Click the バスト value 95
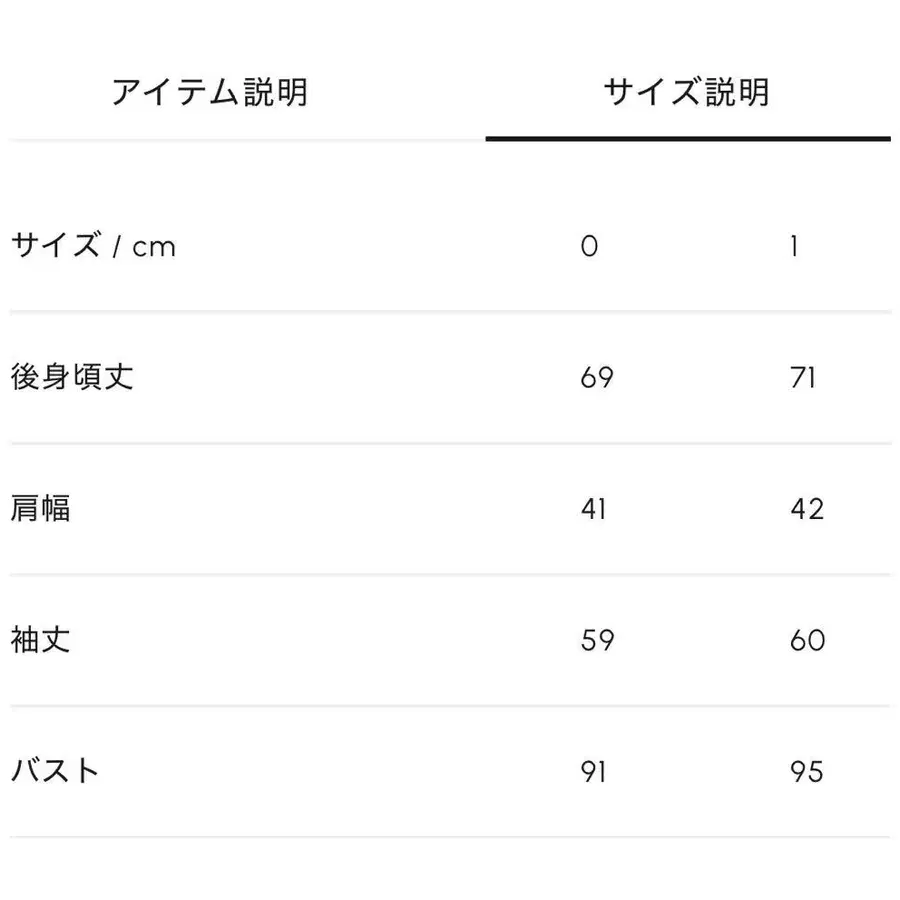Screen dimensions: 900x900 coord(803,771)
